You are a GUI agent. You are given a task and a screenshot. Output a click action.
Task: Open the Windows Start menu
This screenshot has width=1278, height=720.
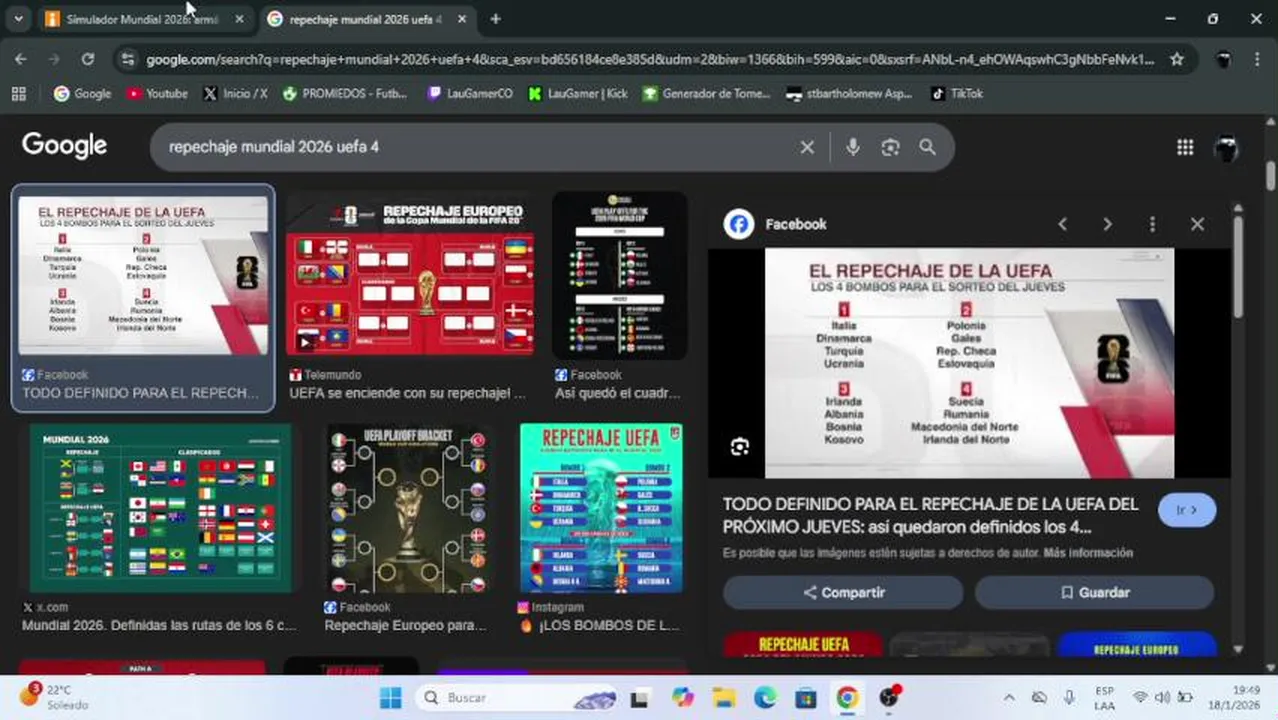click(x=390, y=698)
